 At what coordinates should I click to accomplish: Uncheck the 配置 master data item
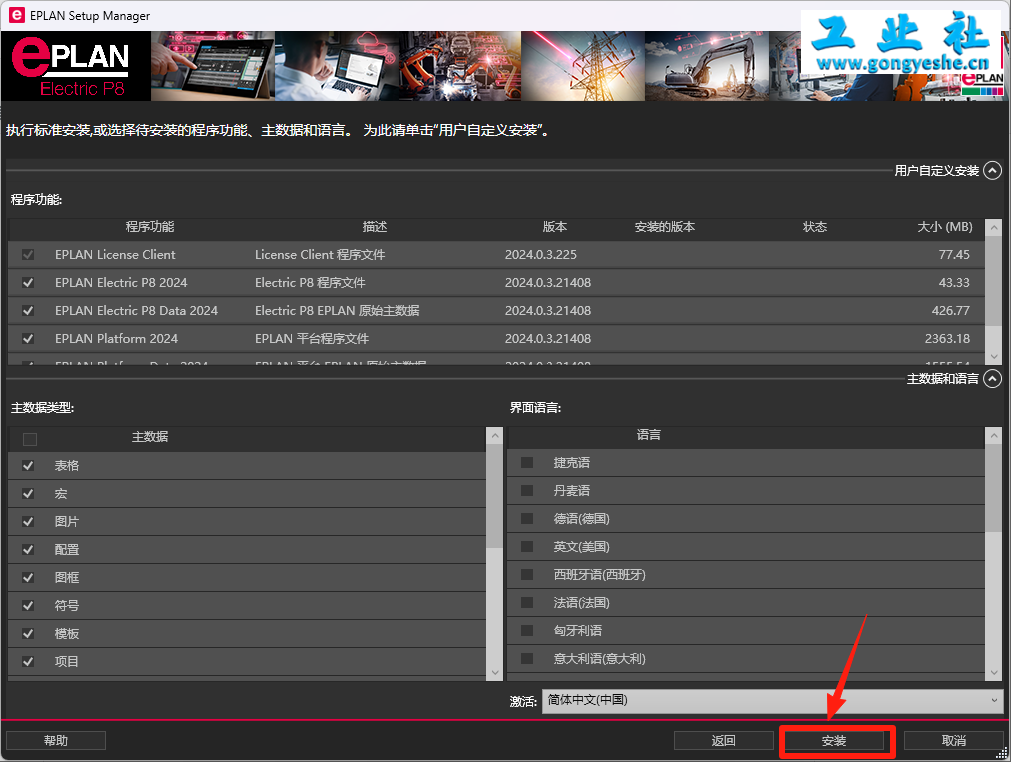28,550
